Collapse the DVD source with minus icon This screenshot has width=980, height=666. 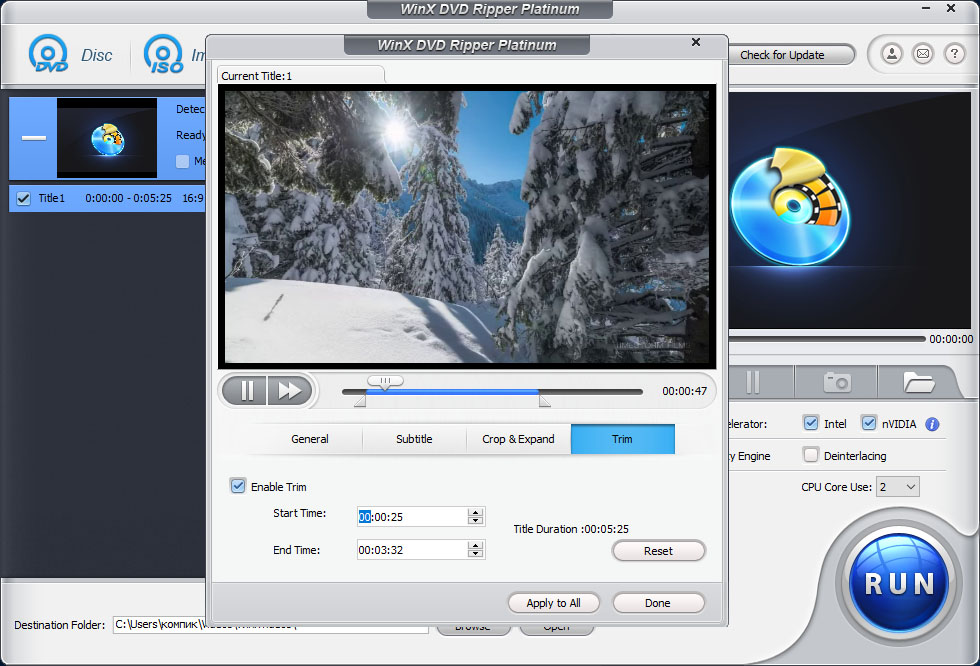click(34, 137)
